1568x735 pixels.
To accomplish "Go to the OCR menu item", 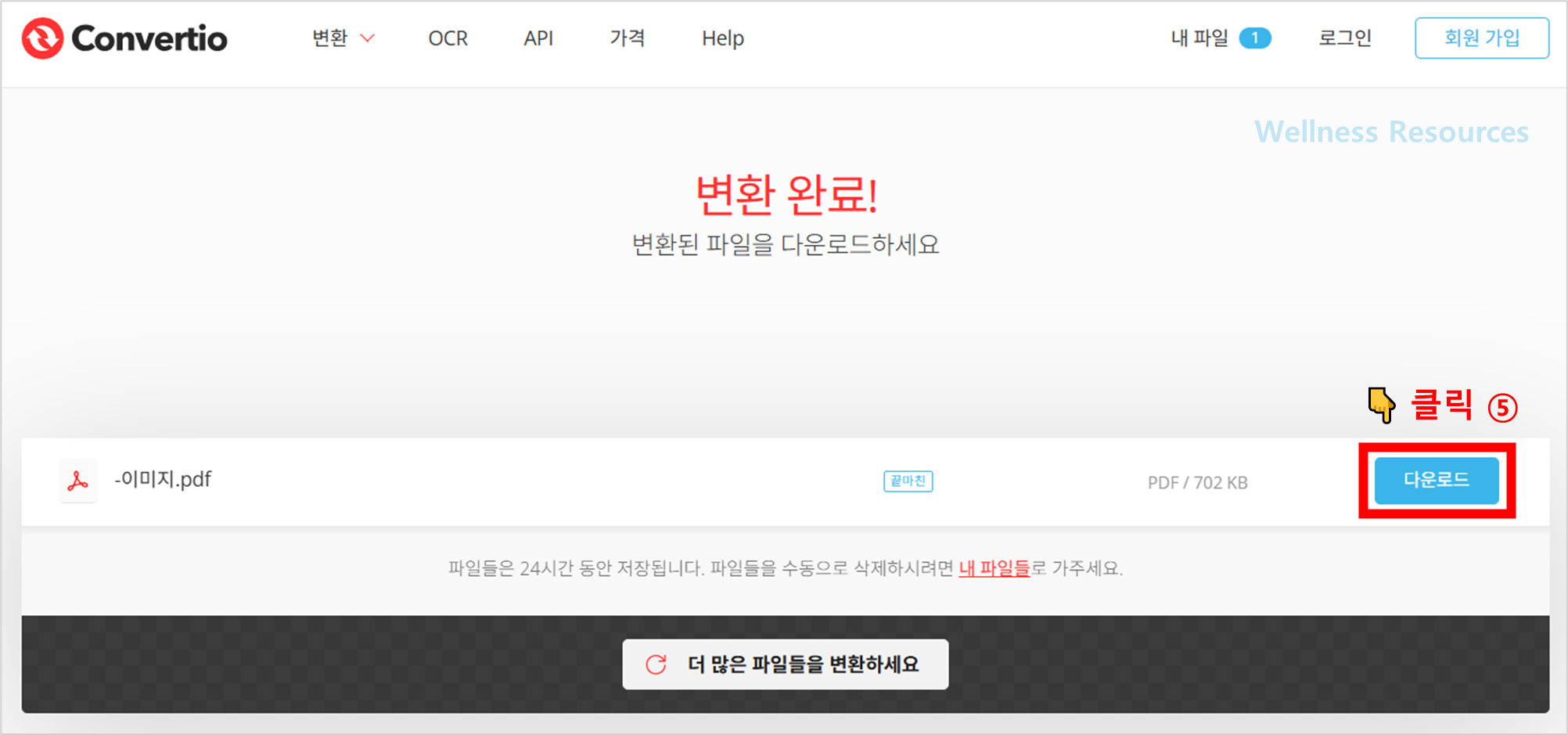I will 448,38.
